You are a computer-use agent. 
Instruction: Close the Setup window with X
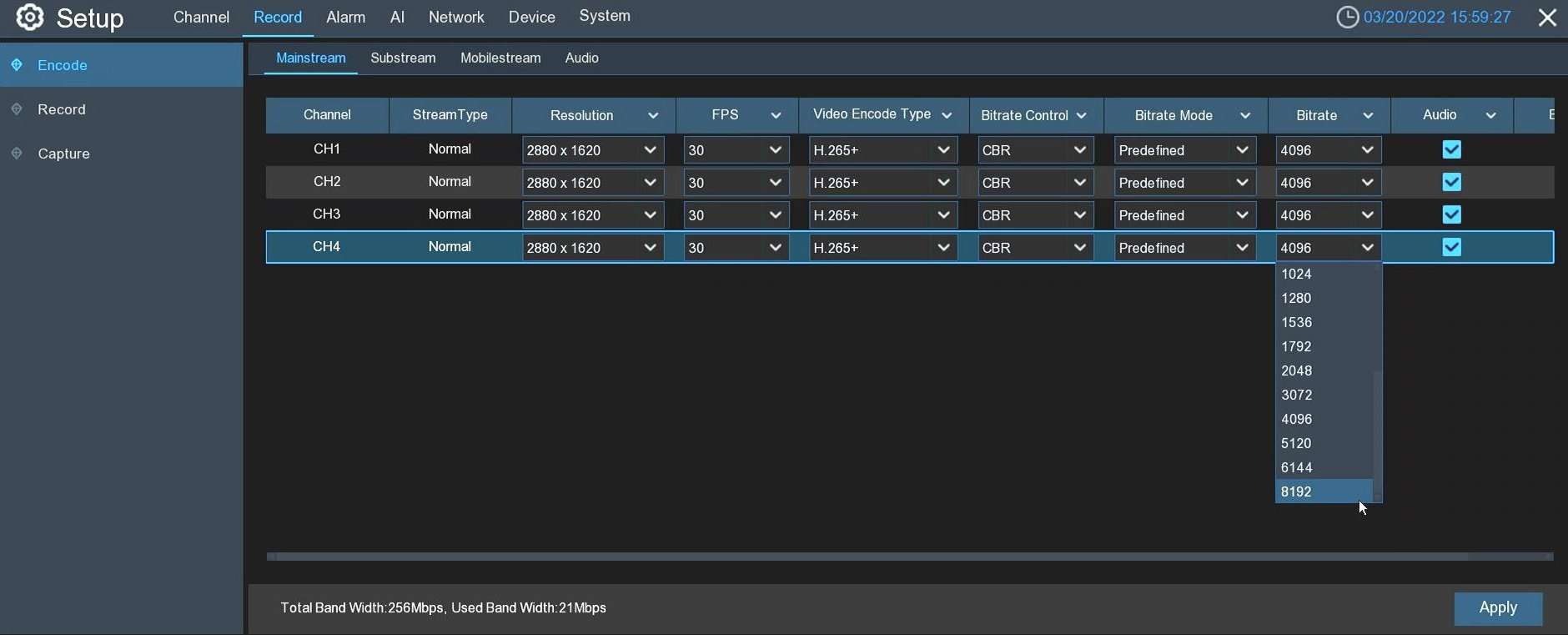coord(1547,18)
